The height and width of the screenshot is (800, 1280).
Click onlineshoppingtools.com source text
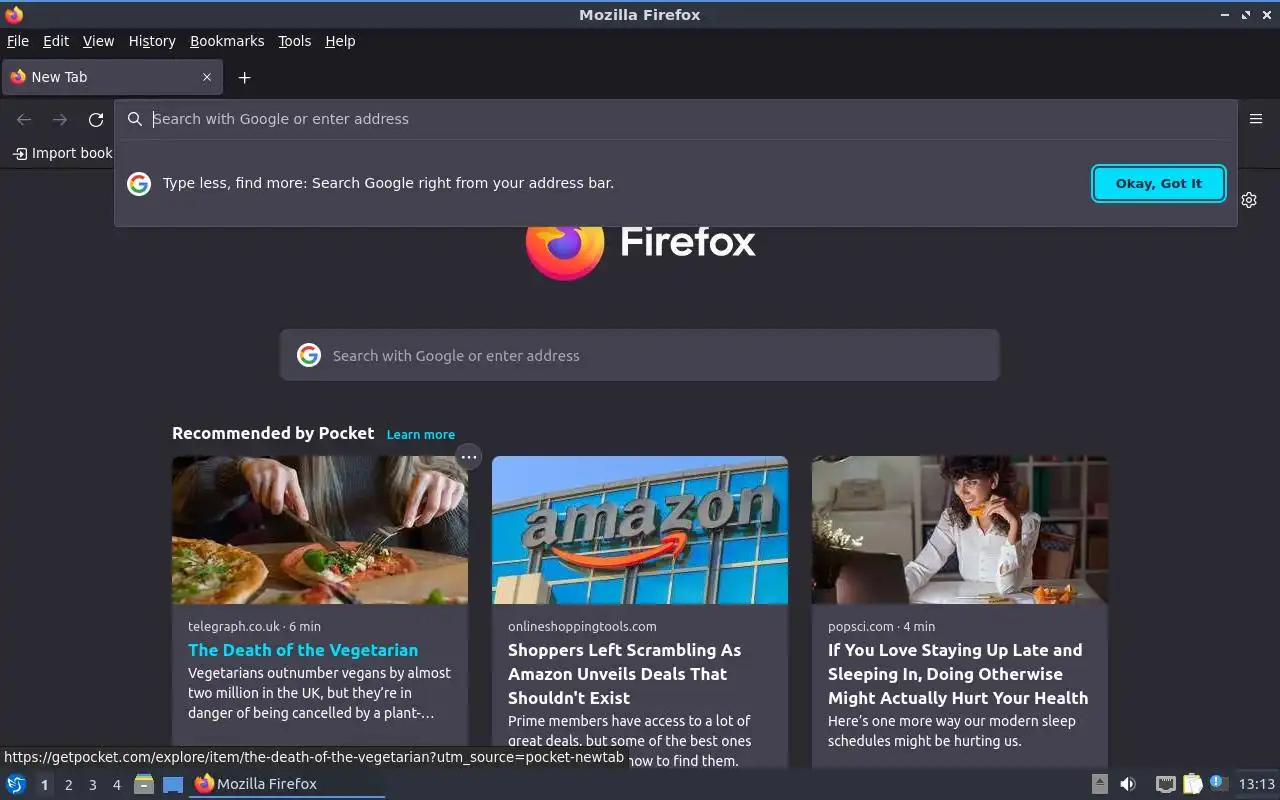(582, 626)
